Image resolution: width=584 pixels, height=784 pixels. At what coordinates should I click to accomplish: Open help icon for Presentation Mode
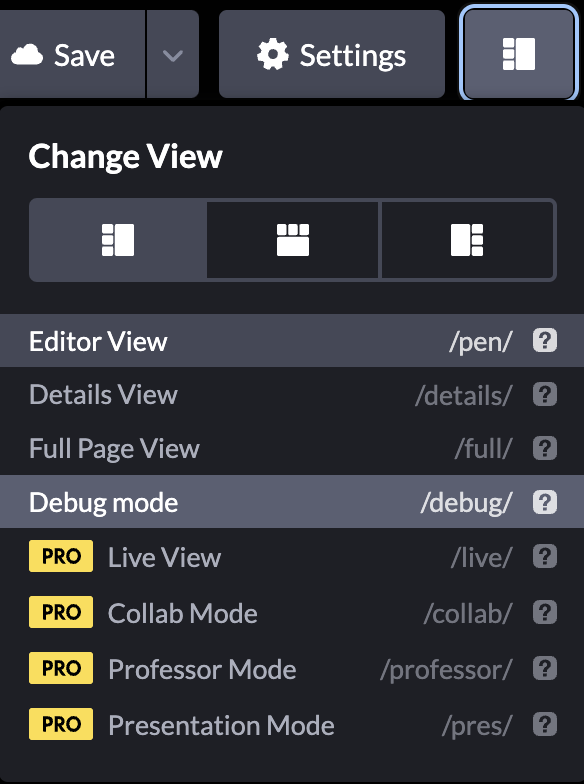tap(544, 724)
